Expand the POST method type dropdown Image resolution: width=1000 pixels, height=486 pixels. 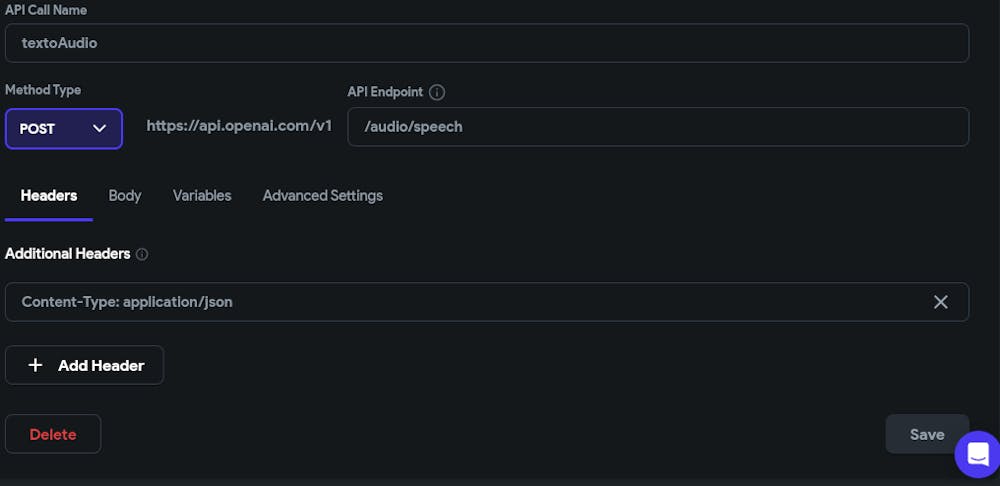pyautogui.click(x=64, y=129)
